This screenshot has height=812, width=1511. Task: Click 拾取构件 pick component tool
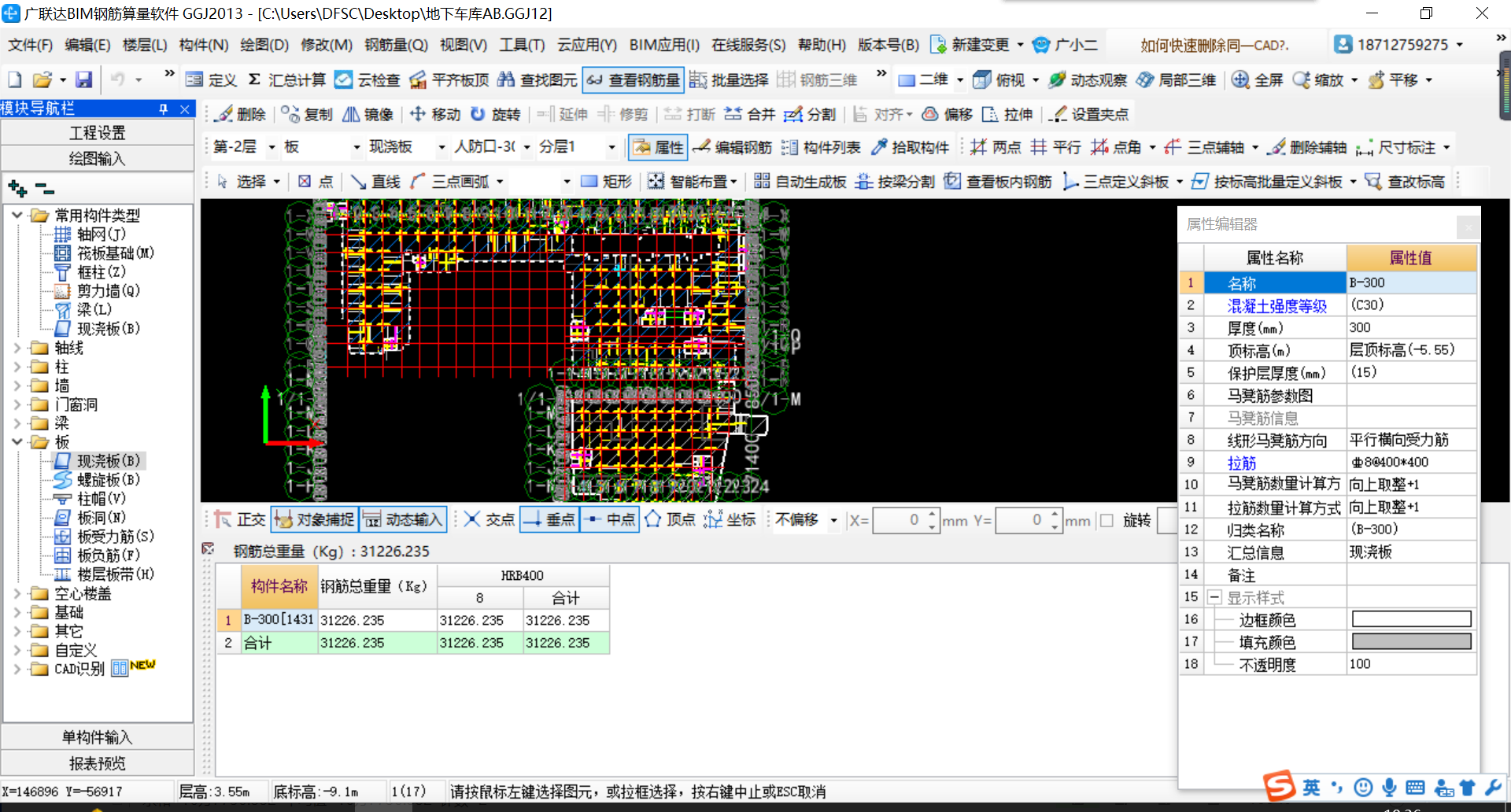[910, 147]
